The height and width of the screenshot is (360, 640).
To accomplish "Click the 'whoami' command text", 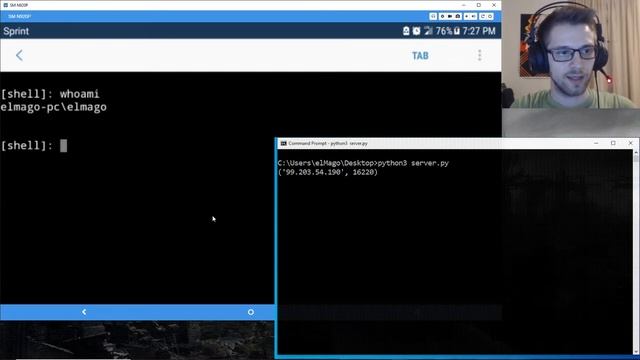I will 80,94.
